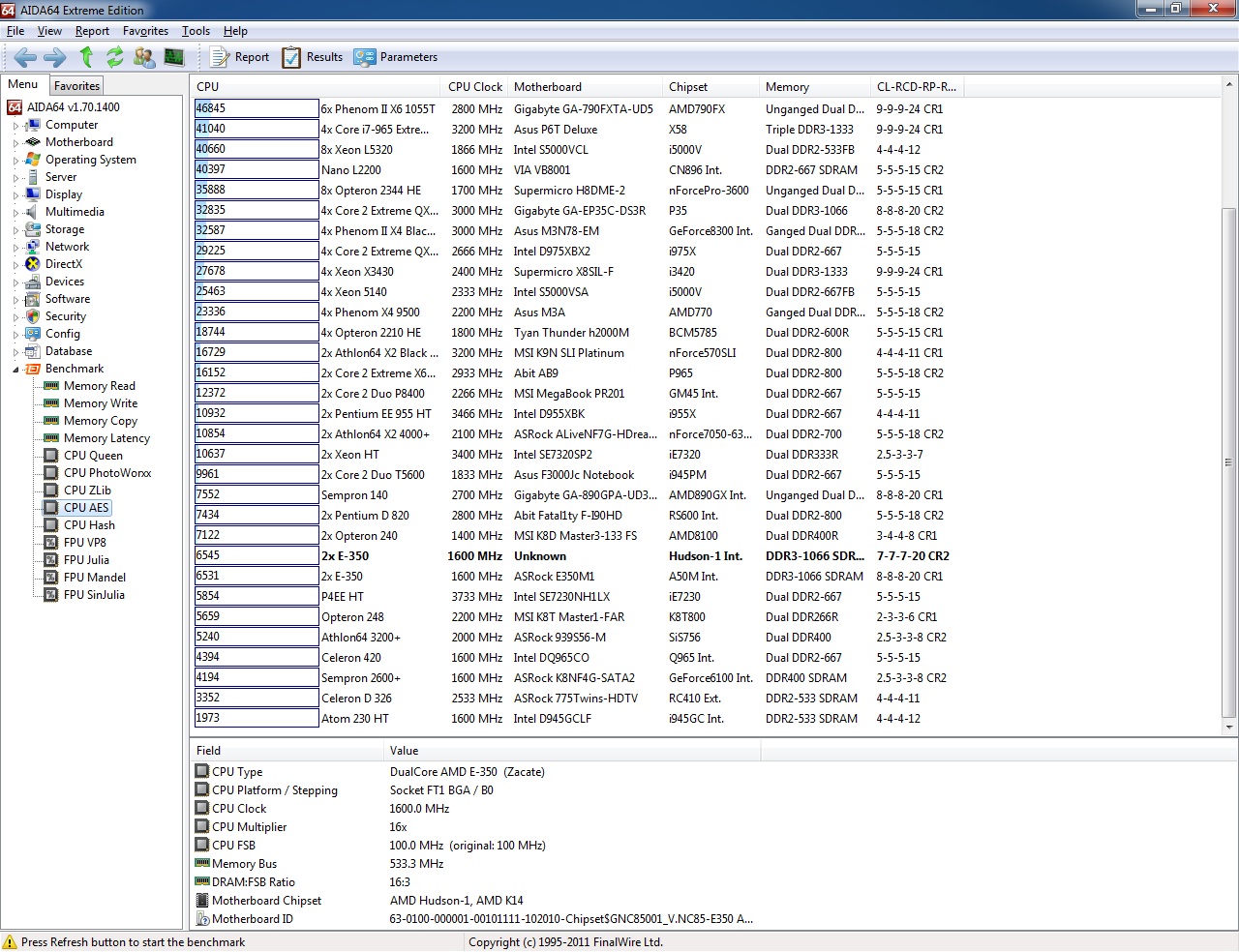Click the vertical scrollbar of results list

[1229, 462]
